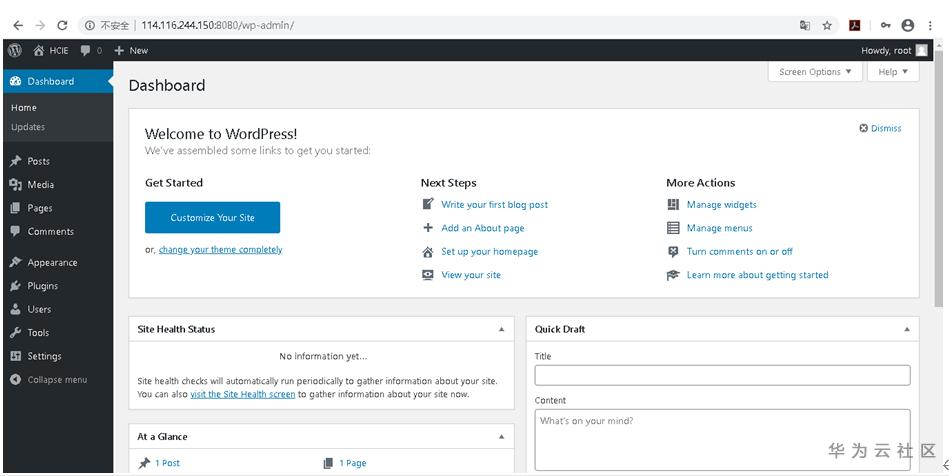Collapse the Site Health Status panel

502,329
